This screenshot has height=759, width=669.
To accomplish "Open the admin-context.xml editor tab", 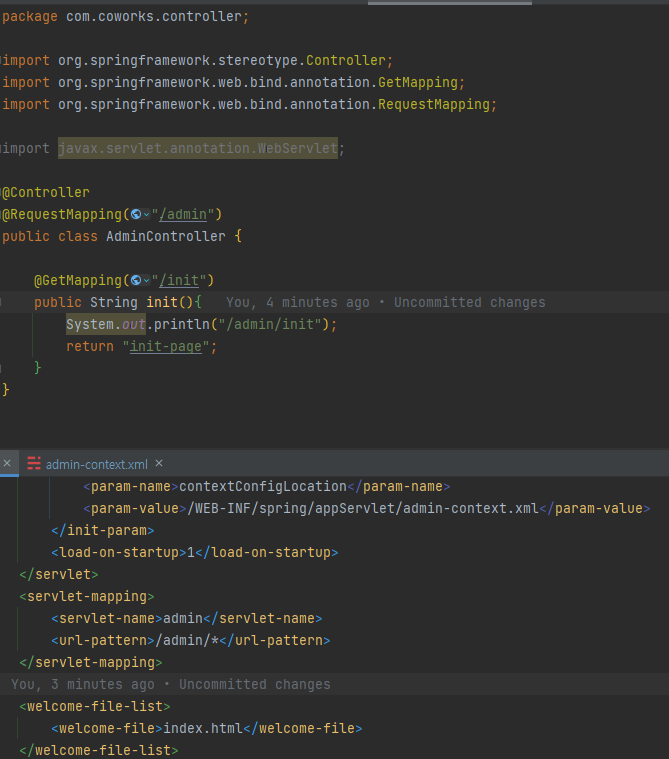I will point(96,464).
